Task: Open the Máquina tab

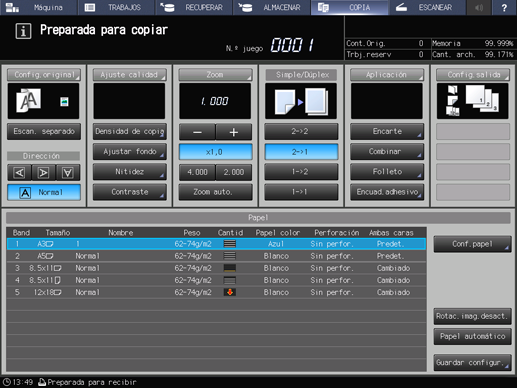Action: point(39,7)
